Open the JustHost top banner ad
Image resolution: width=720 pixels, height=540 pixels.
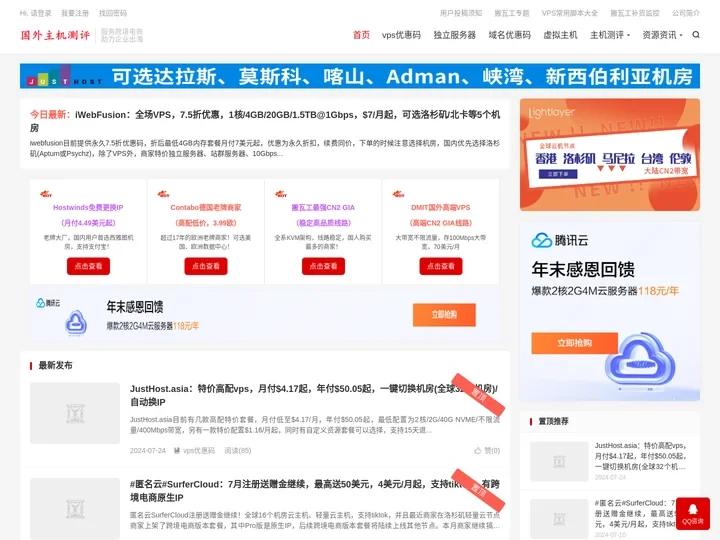[360, 76]
